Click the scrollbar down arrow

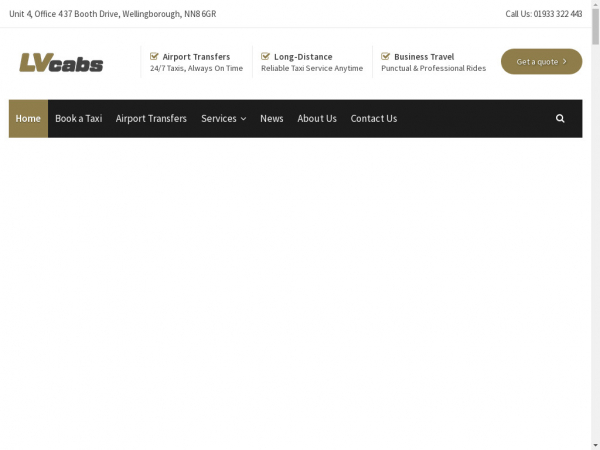click(594, 444)
